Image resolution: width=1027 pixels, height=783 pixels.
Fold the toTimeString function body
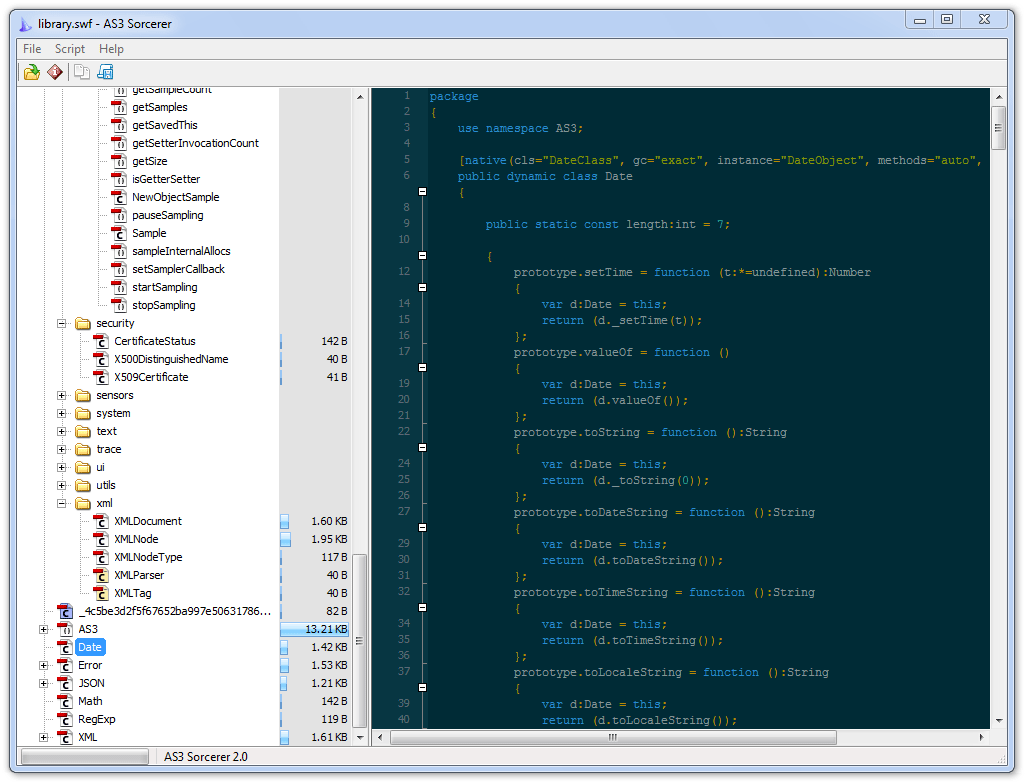pos(422,607)
